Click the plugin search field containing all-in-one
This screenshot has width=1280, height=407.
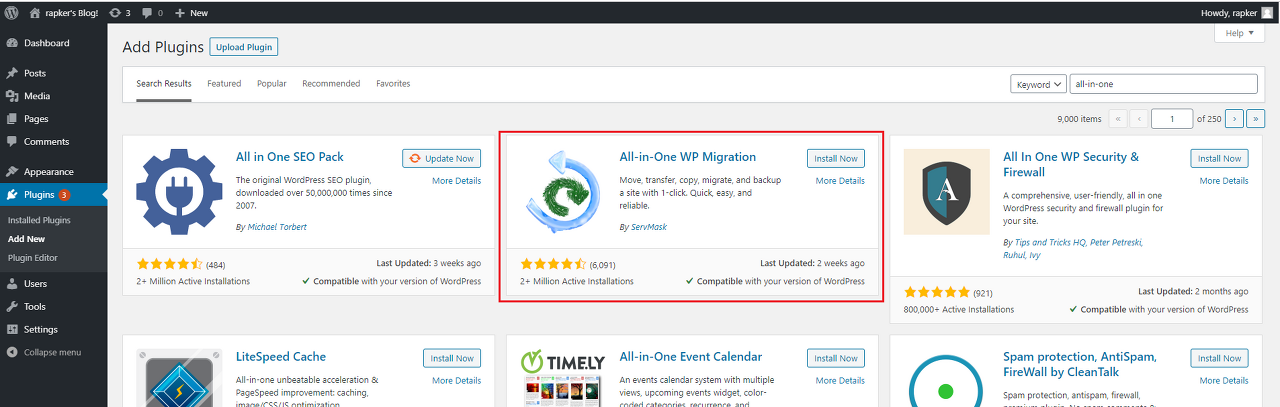tap(1164, 85)
